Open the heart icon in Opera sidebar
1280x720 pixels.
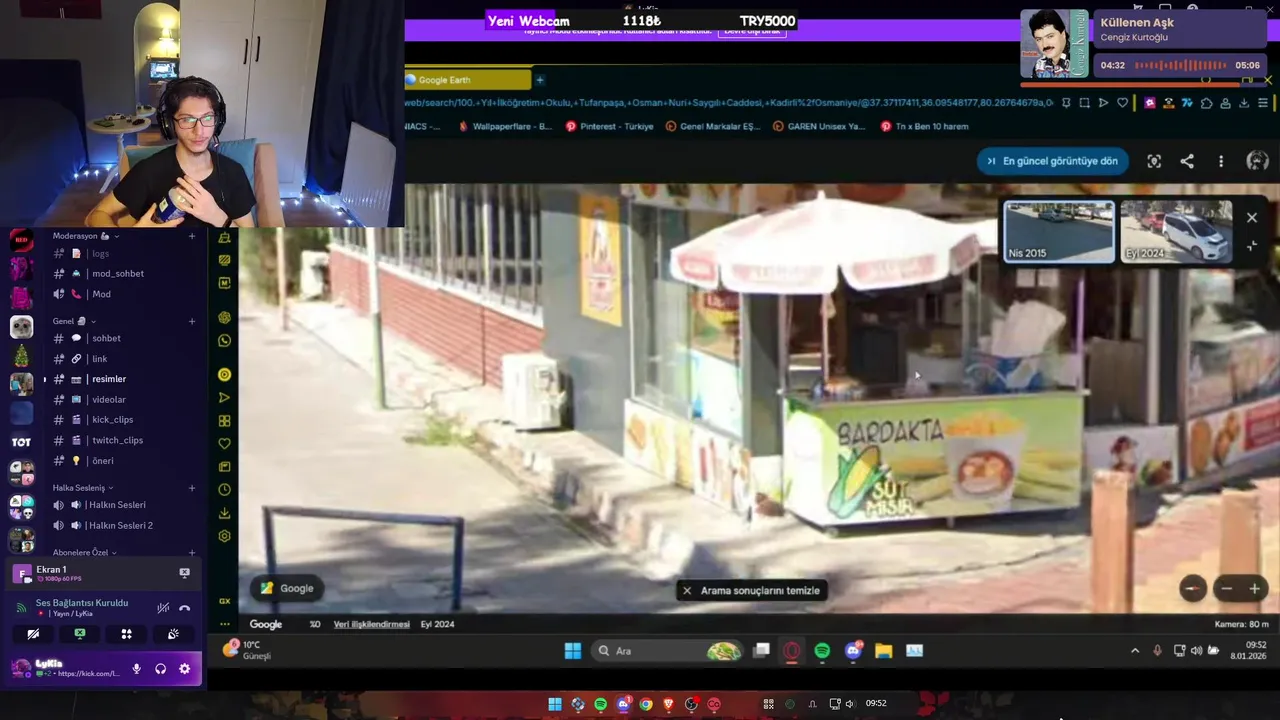pyautogui.click(x=224, y=444)
